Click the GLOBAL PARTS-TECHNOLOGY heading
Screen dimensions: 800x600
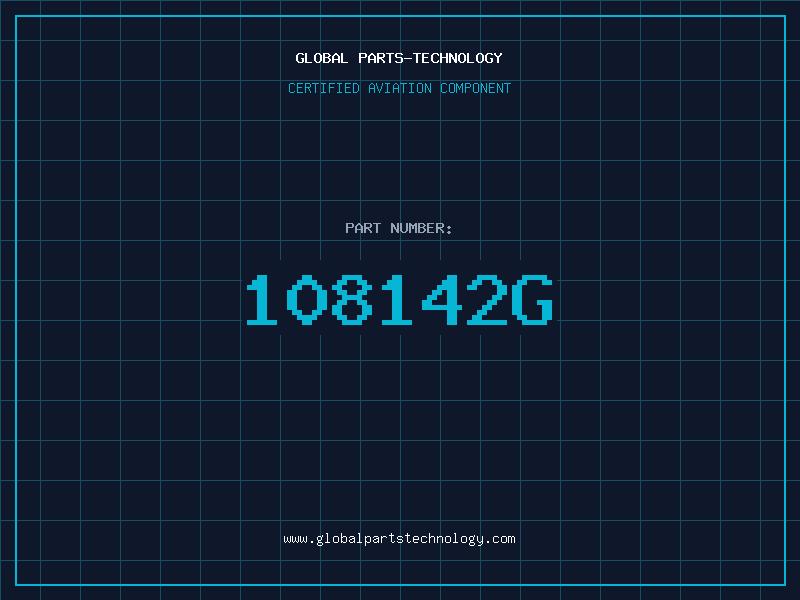pyautogui.click(x=399, y=58)
